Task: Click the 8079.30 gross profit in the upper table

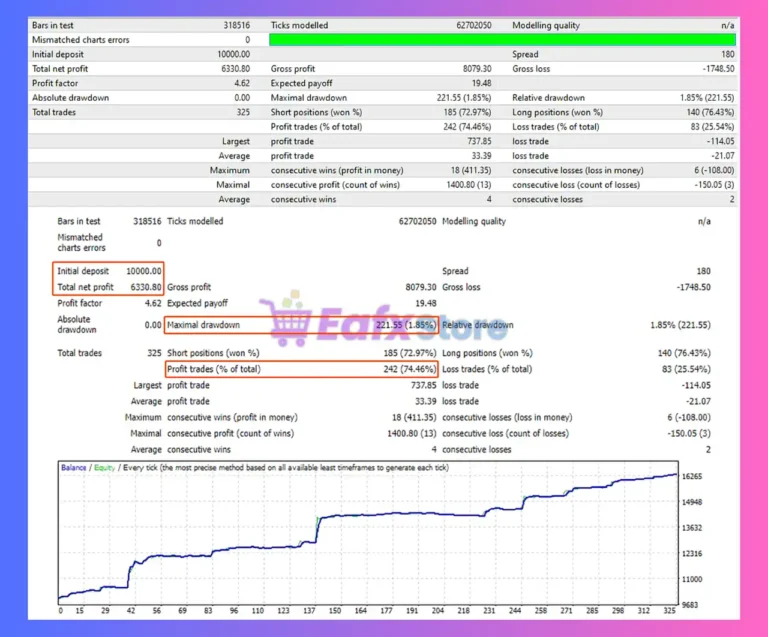Action: pos(477,69)
